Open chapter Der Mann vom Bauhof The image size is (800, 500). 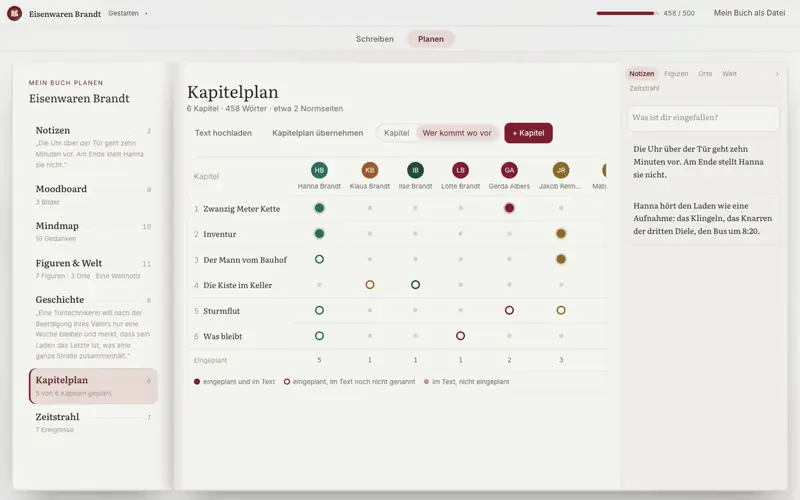tap(245, 260)
